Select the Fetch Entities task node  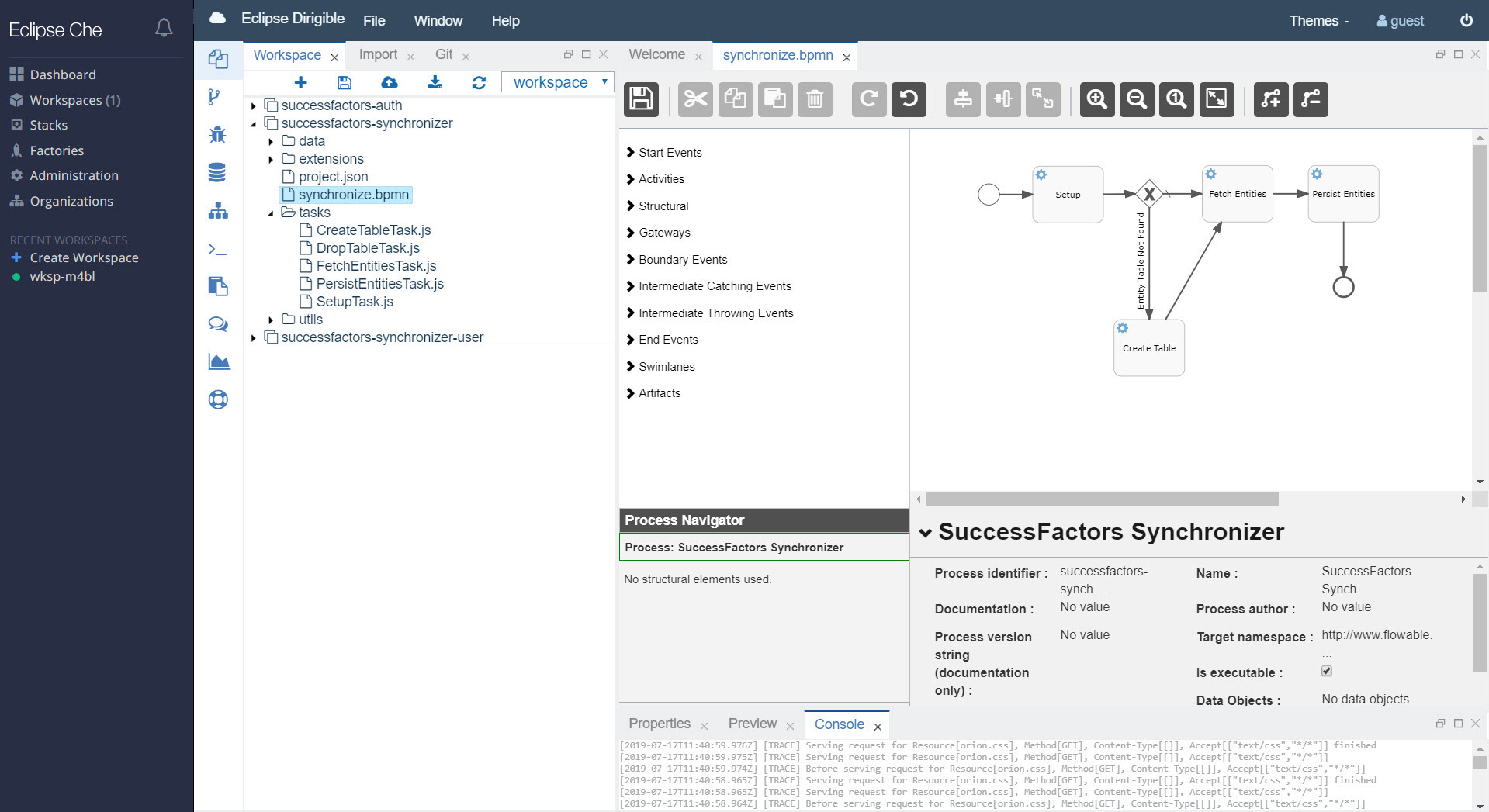point(1237,194)
